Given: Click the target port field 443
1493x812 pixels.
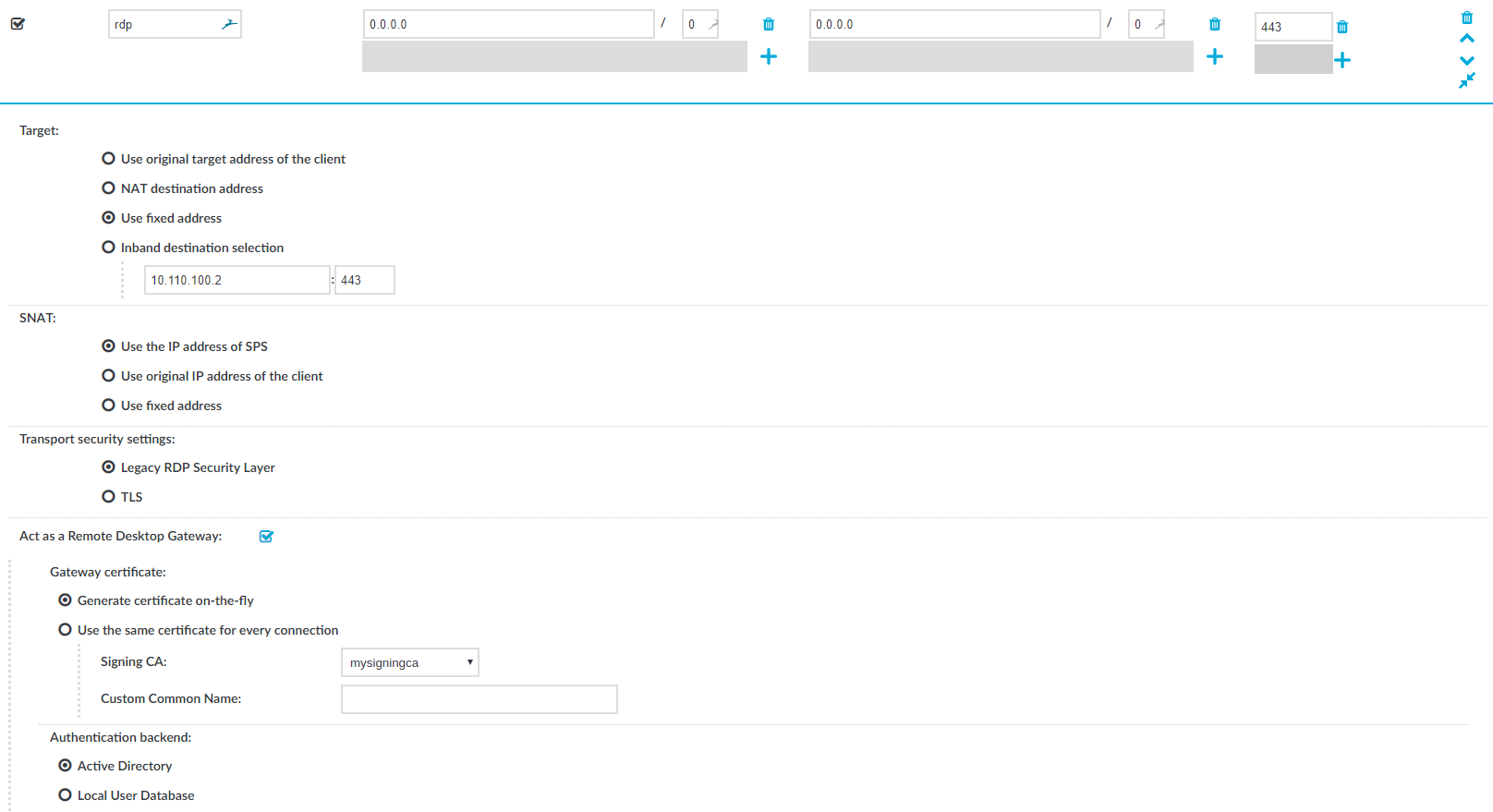Looking at the screenshot, I should 365,280.
